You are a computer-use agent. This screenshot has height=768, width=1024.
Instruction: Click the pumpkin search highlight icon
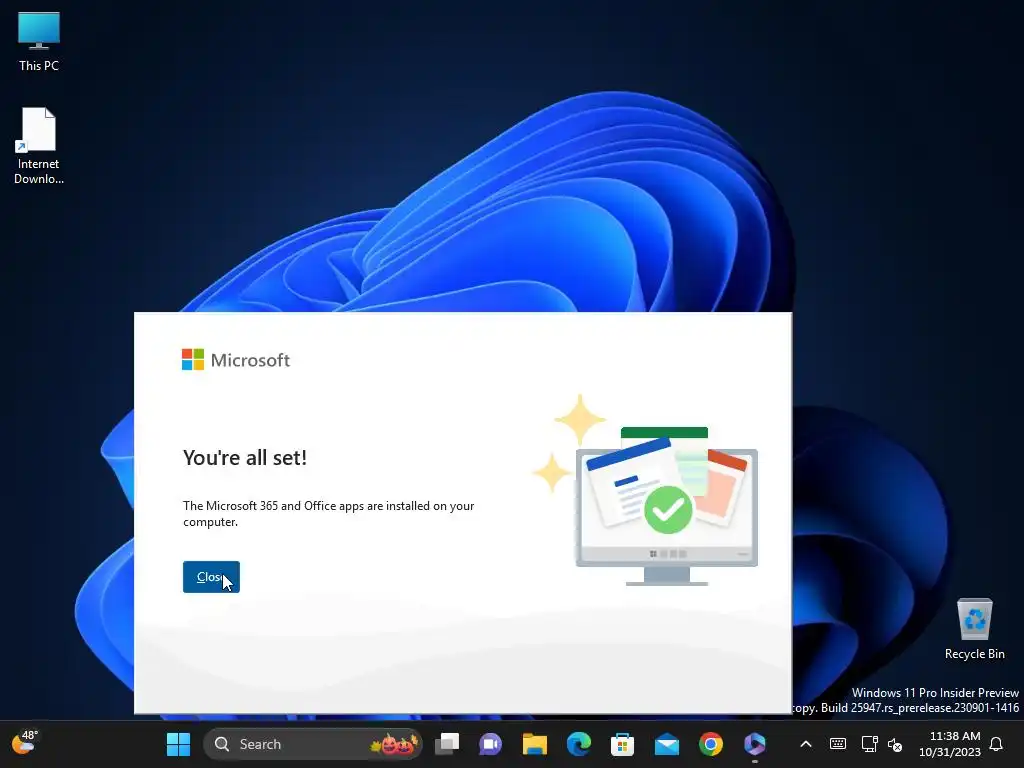[394, 744]
